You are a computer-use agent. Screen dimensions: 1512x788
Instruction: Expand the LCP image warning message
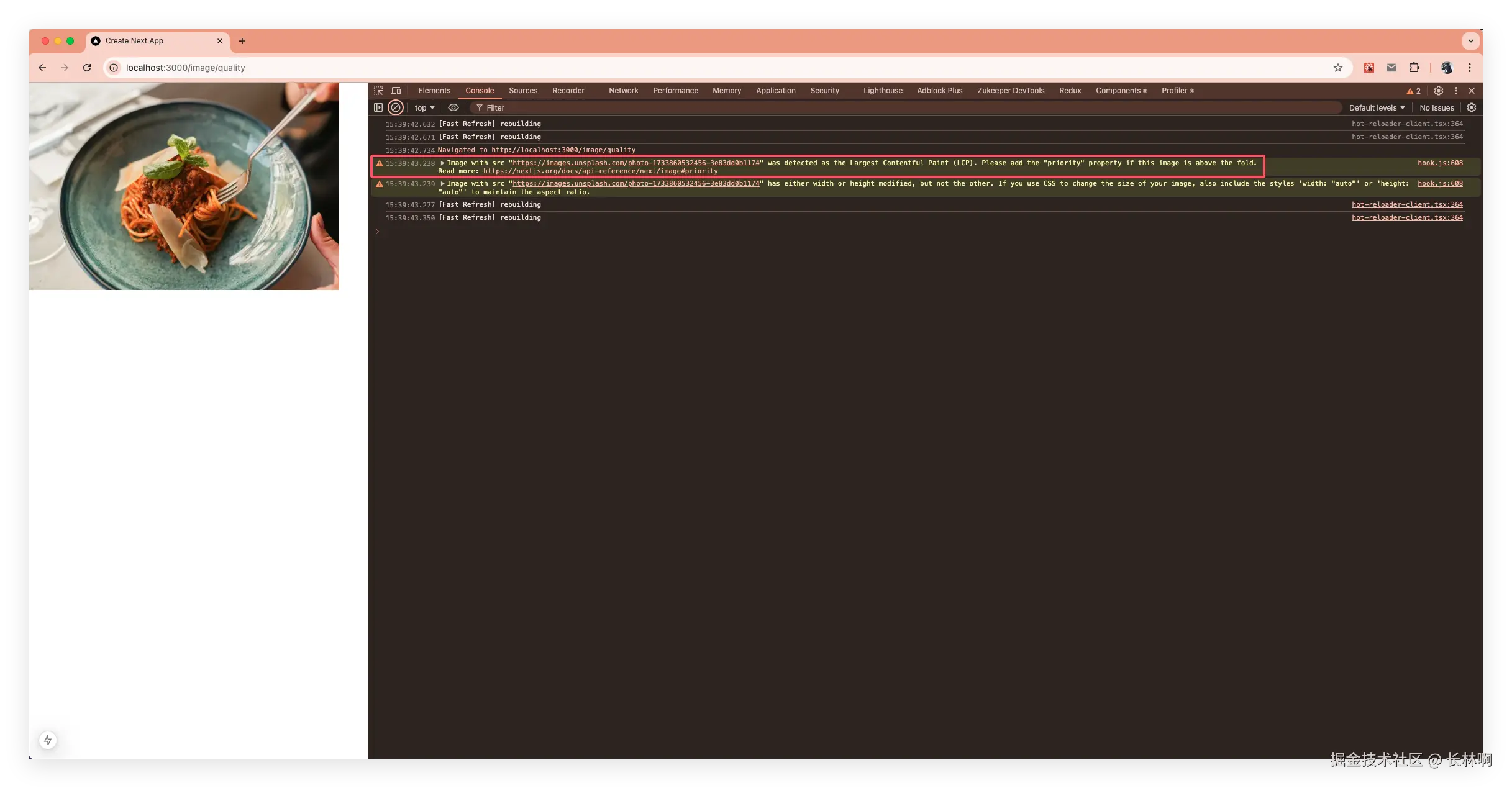442,163
